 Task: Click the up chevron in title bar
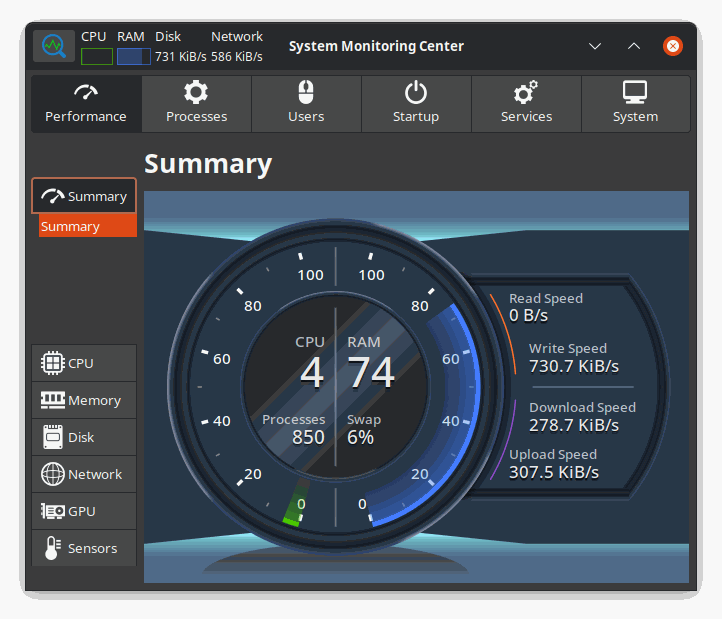(x=634, y=46)
